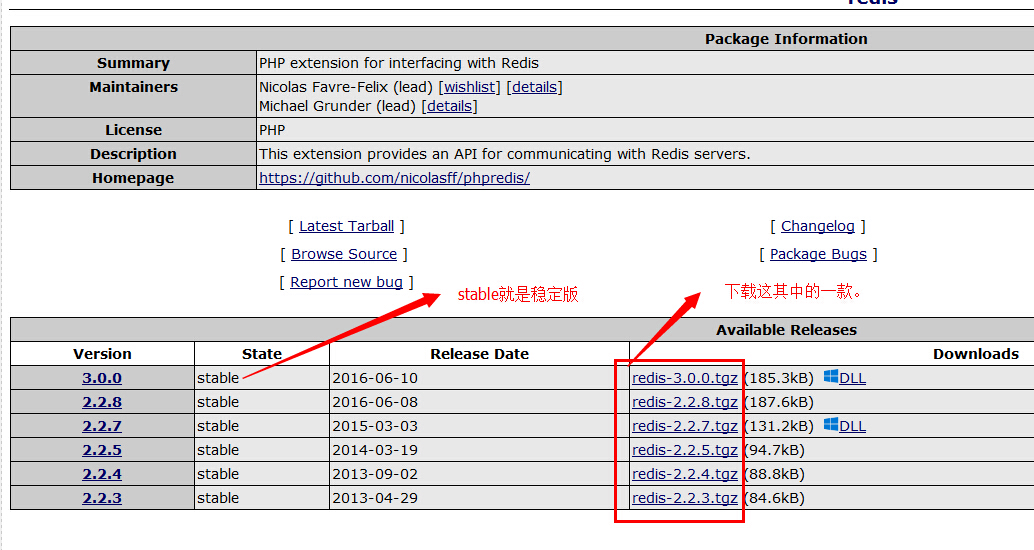
Task: Click the Windows DLL icon for version 2.2.7
Action: pos(831,425)
